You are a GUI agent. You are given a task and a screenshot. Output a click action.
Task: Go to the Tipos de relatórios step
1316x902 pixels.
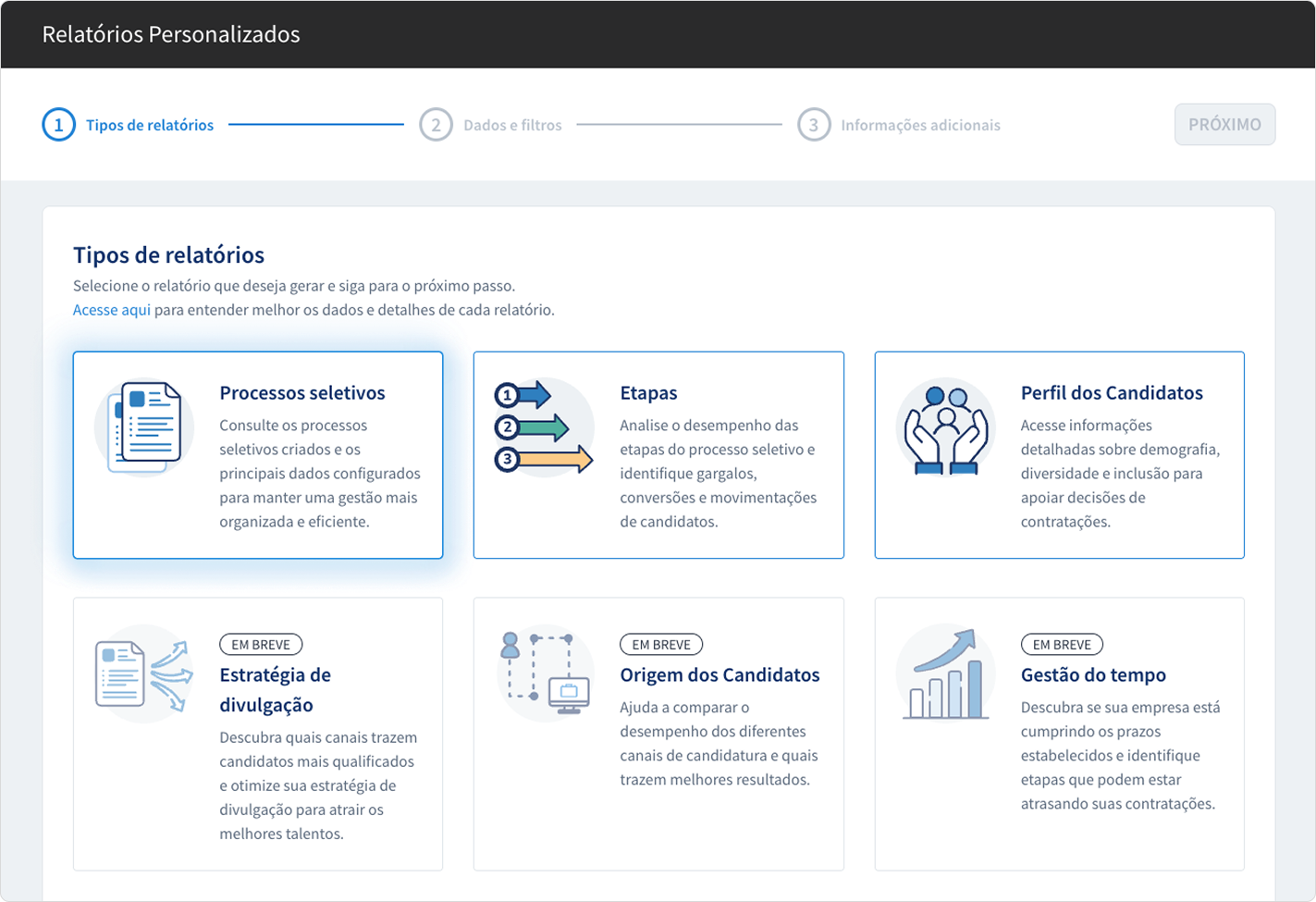point(150,125)
